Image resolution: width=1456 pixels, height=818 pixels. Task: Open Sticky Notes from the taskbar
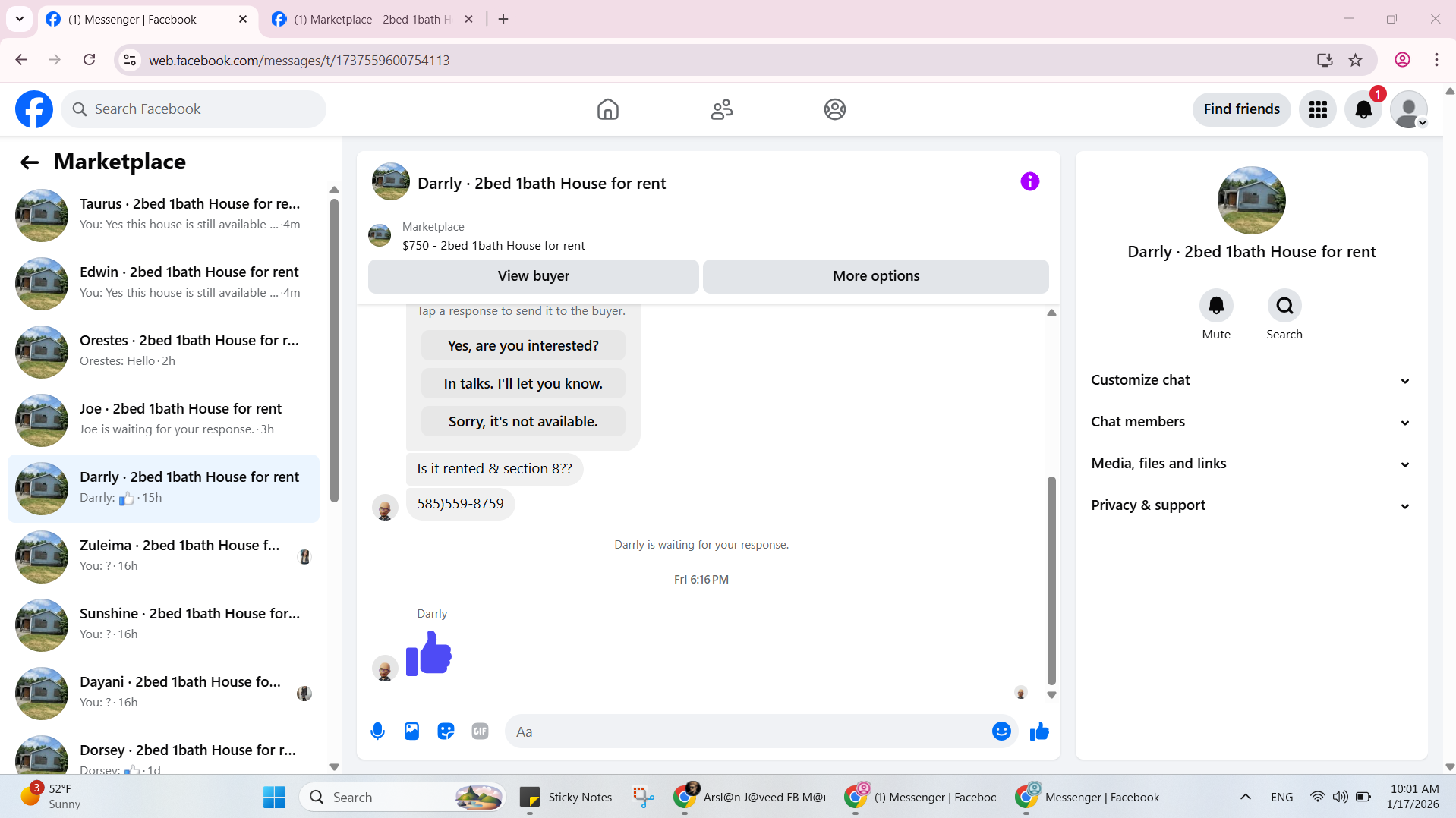tap(566, 798)
